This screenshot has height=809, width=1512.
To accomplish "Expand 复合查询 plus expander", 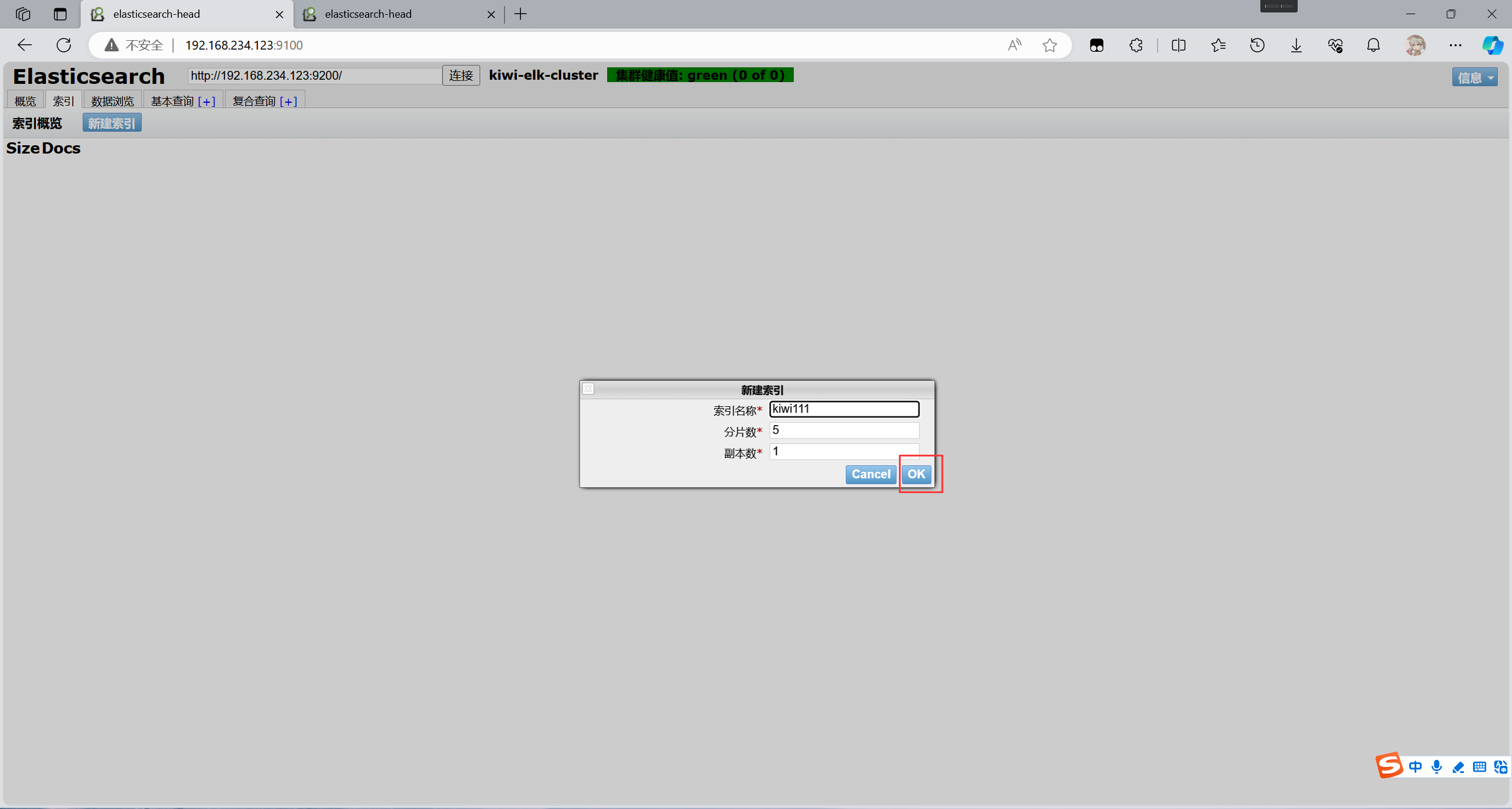I will (288, 102).
